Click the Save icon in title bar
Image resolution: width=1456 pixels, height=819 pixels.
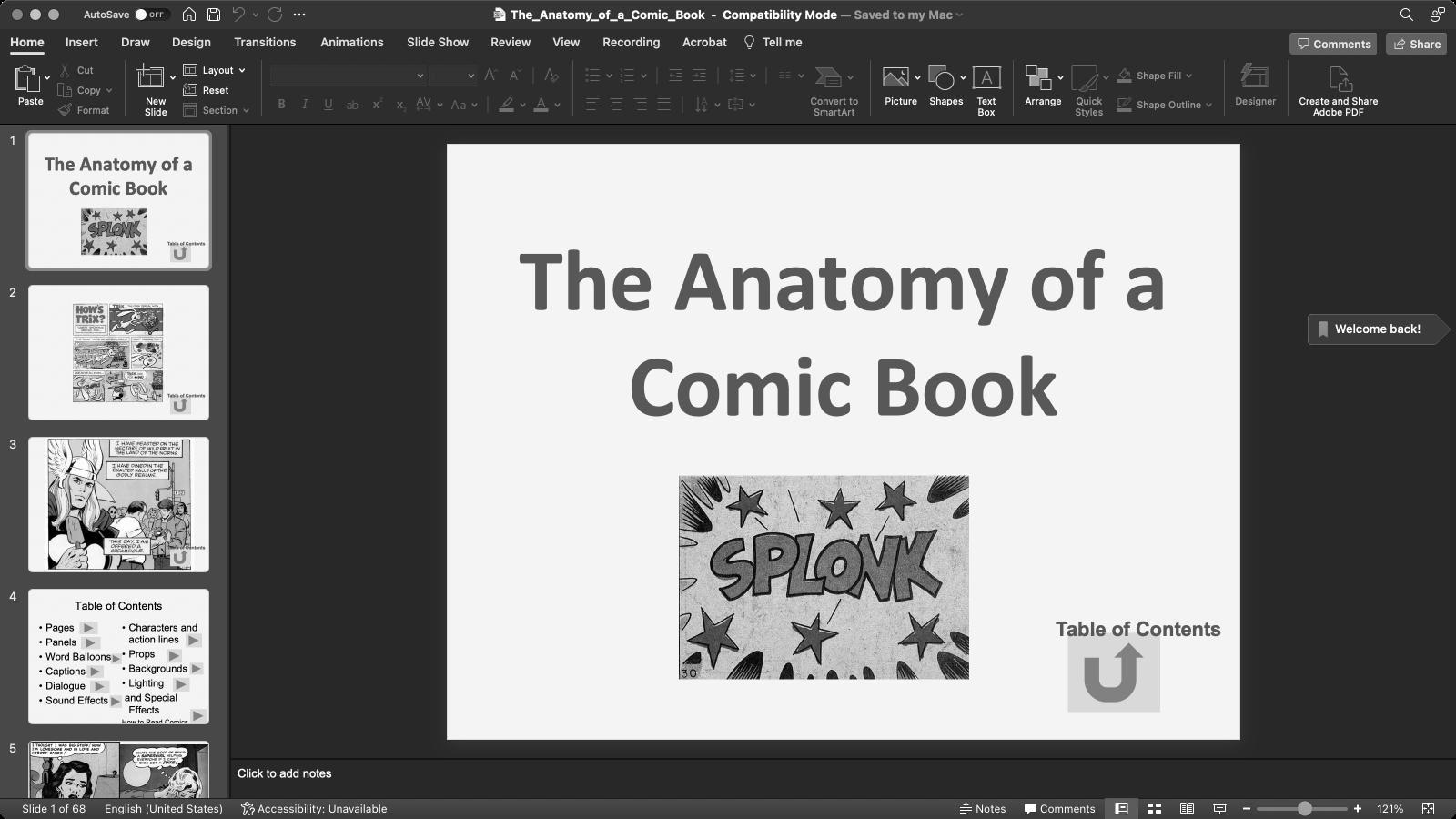(x=214, y=15)
